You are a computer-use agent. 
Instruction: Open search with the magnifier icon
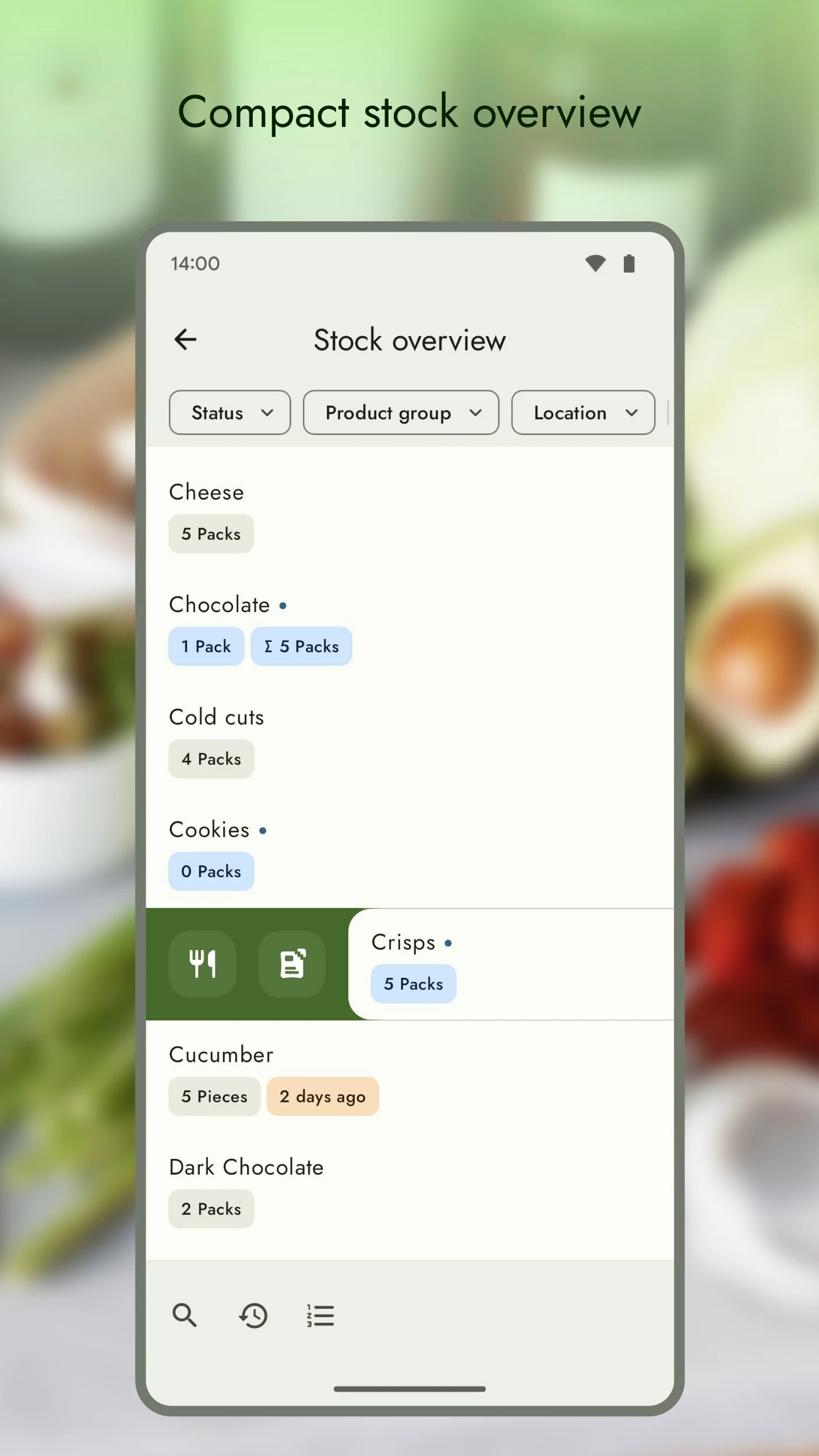pos(184,1315)
